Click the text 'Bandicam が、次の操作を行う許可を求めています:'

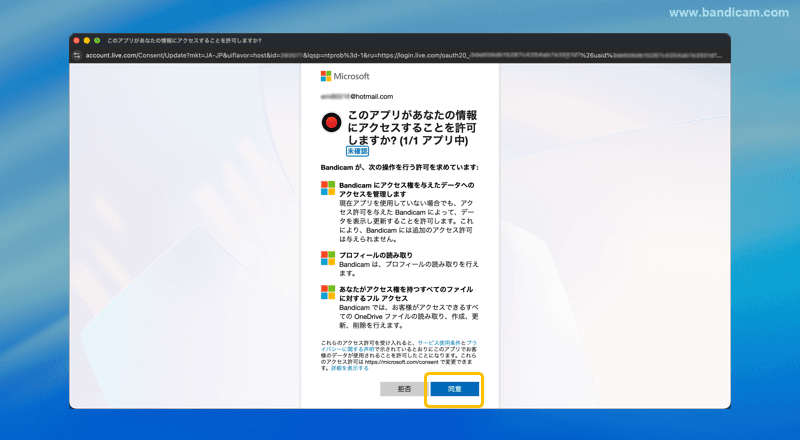pos(399,167)
